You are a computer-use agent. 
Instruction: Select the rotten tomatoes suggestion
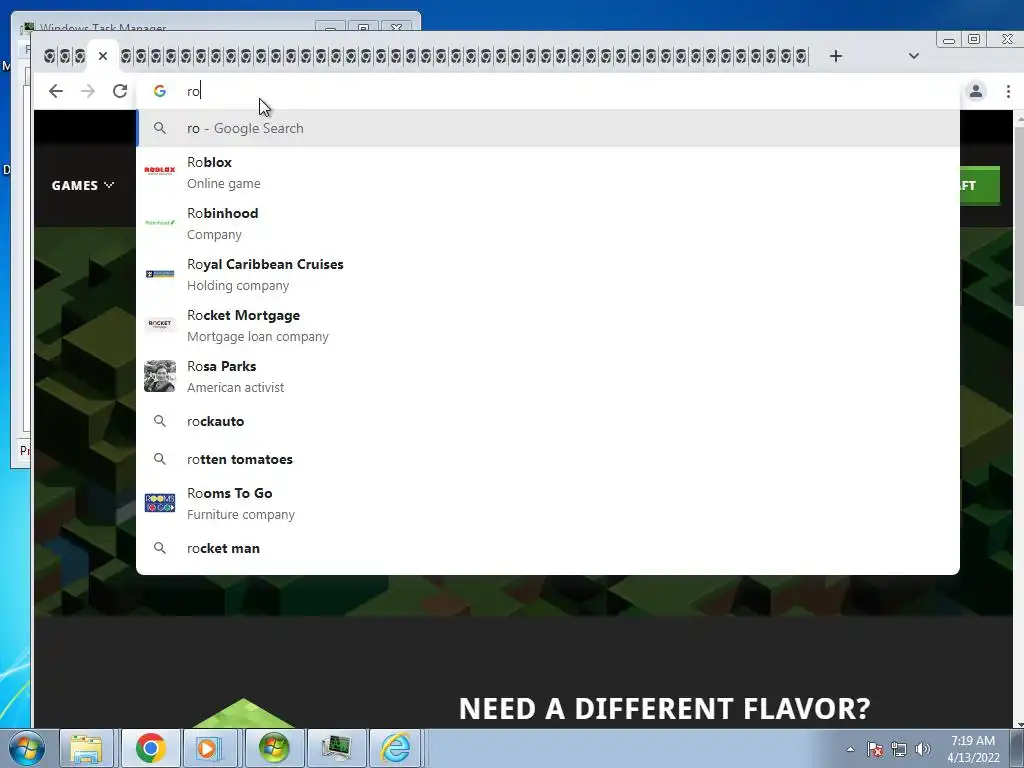coord(548,459)
